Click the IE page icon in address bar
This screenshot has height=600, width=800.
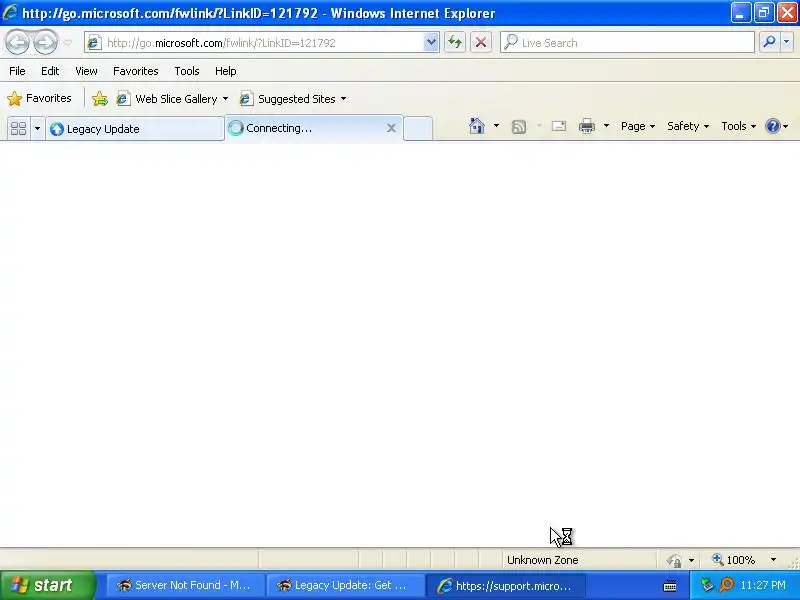pos(94,43)
